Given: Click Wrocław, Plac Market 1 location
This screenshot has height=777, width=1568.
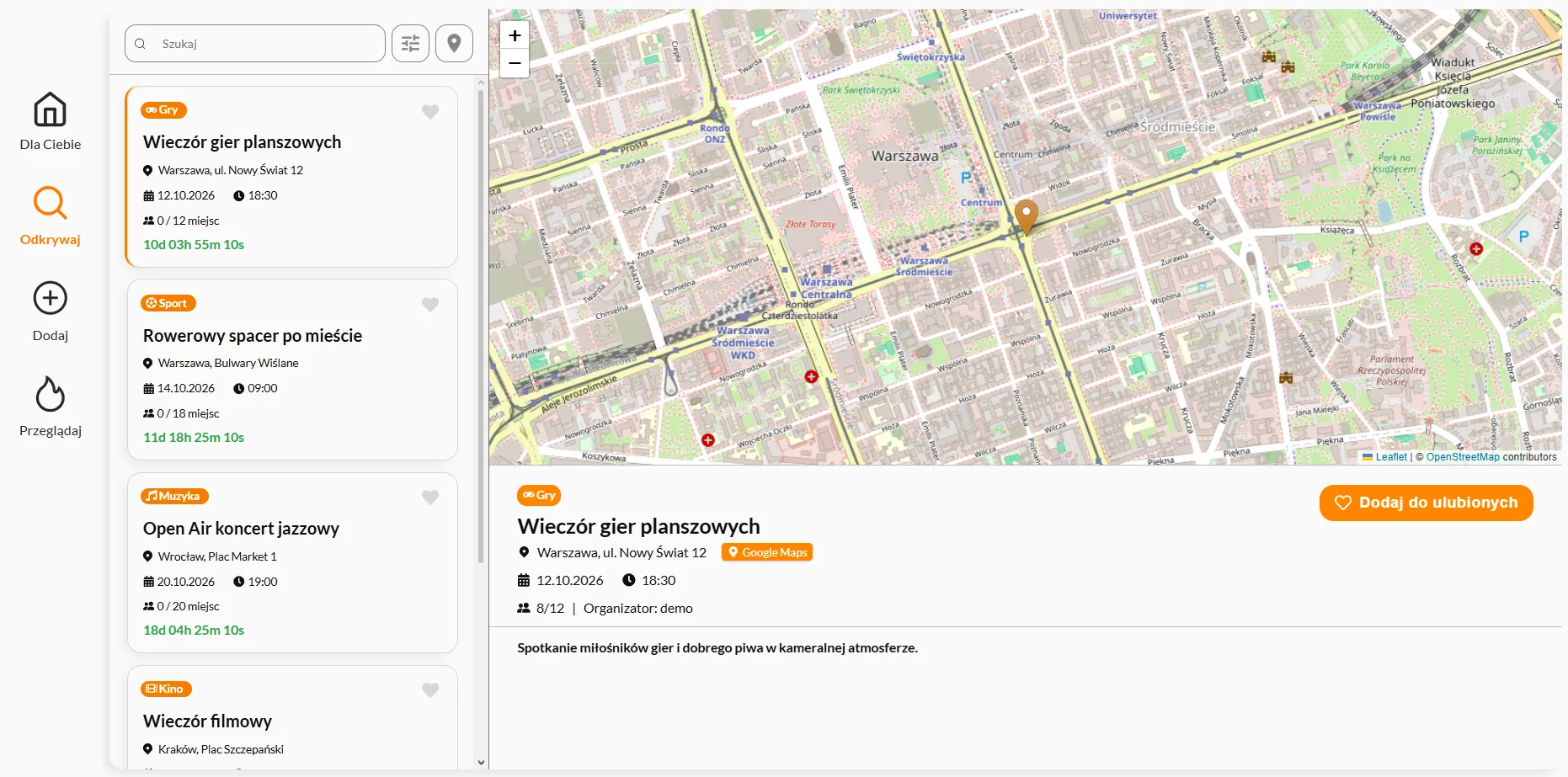Looking at the screenshot, I should pos(217,556).
